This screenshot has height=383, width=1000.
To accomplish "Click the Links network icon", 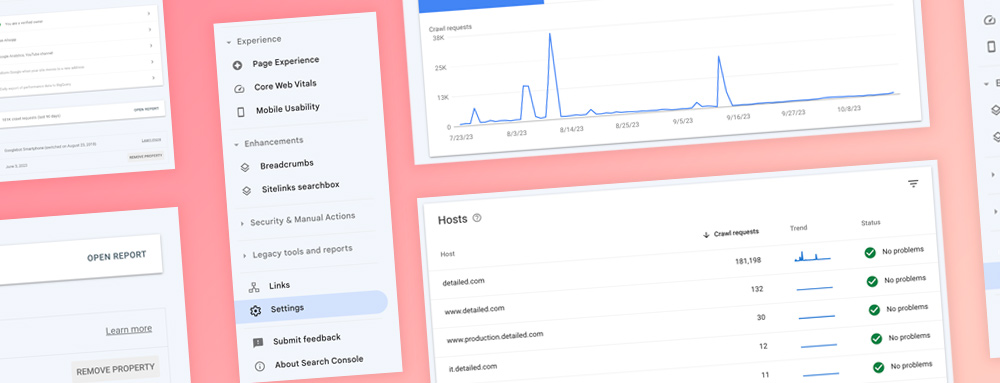I will pos(254,287).
